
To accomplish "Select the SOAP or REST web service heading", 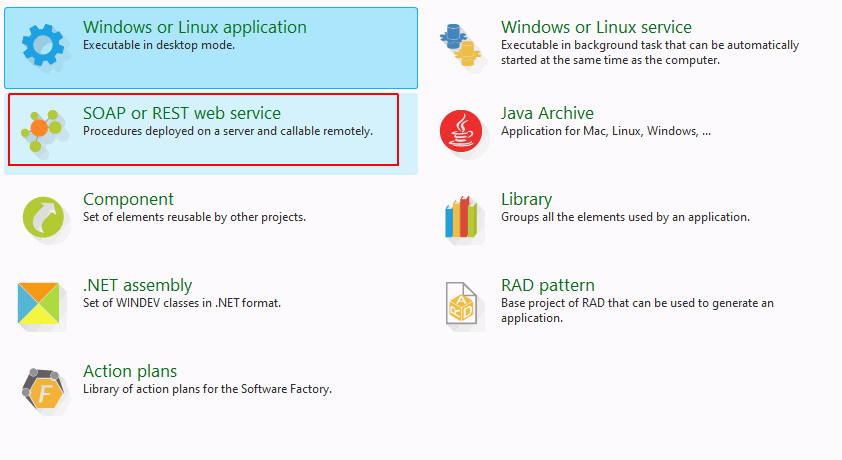I will [182, 113].
